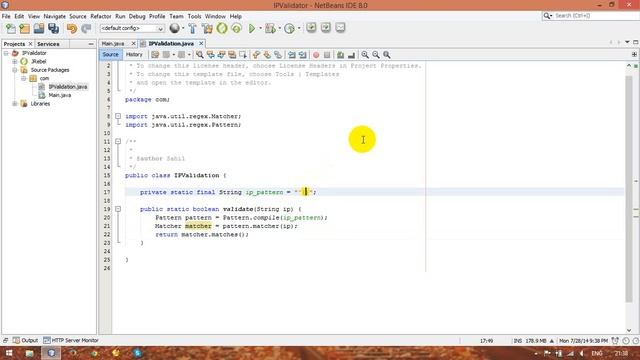640x360 pixels.
Task: Expand the JRebel tree node
Action: pos(15,62)
